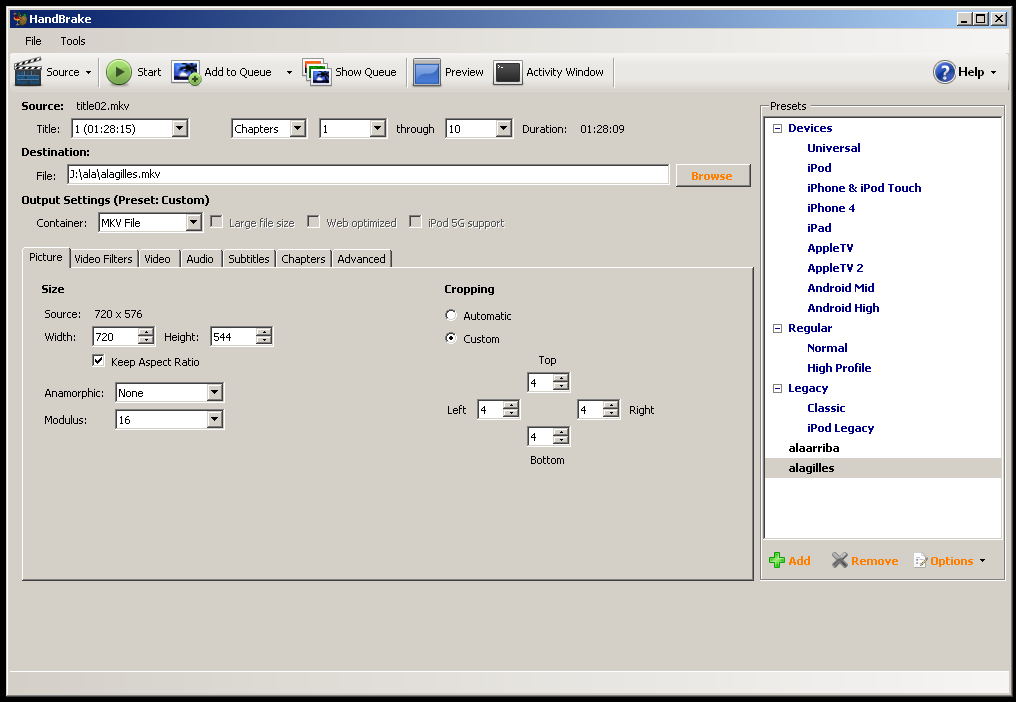
Task: Click the Add to Queue icon
Action: point(186,72)
